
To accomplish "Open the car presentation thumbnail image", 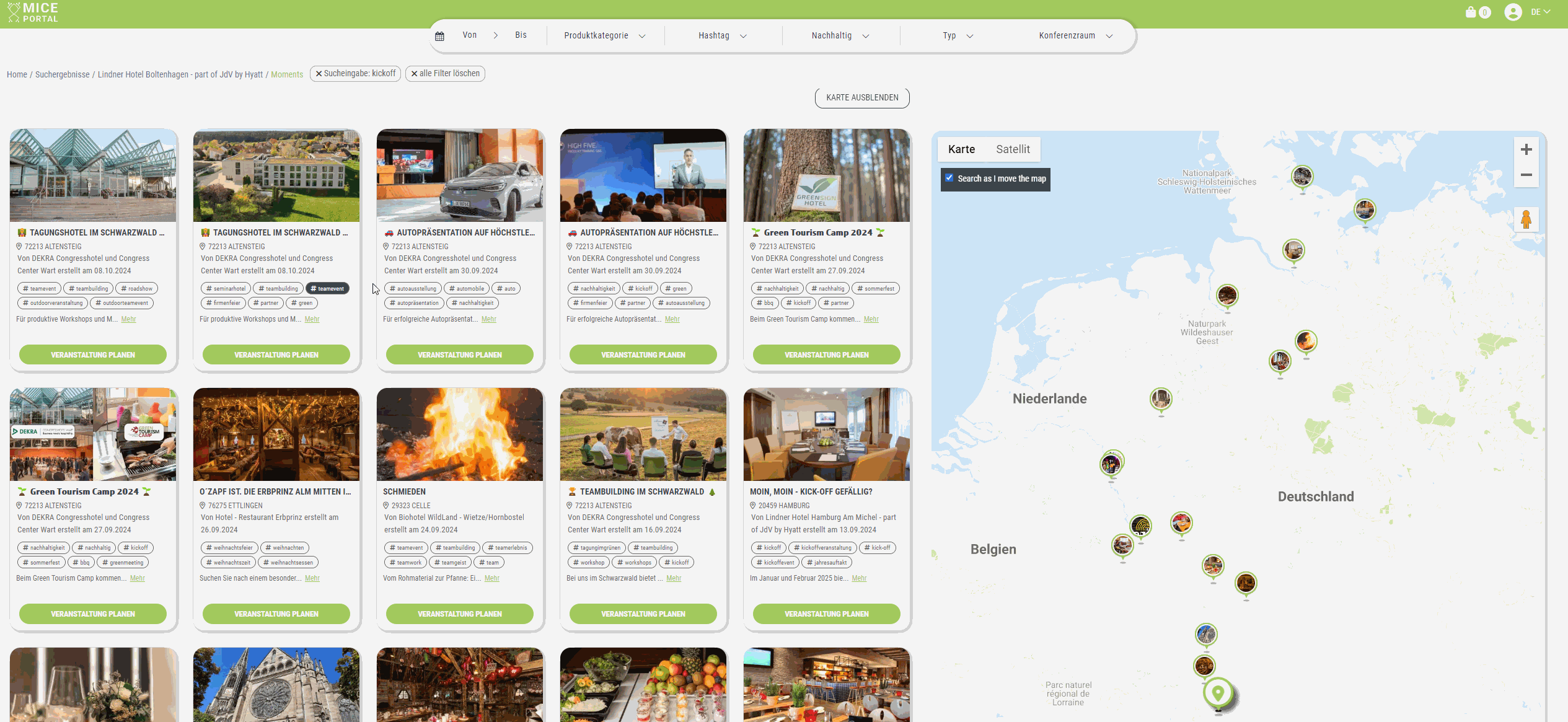I will pyautogui.click(x=460, y=175).
